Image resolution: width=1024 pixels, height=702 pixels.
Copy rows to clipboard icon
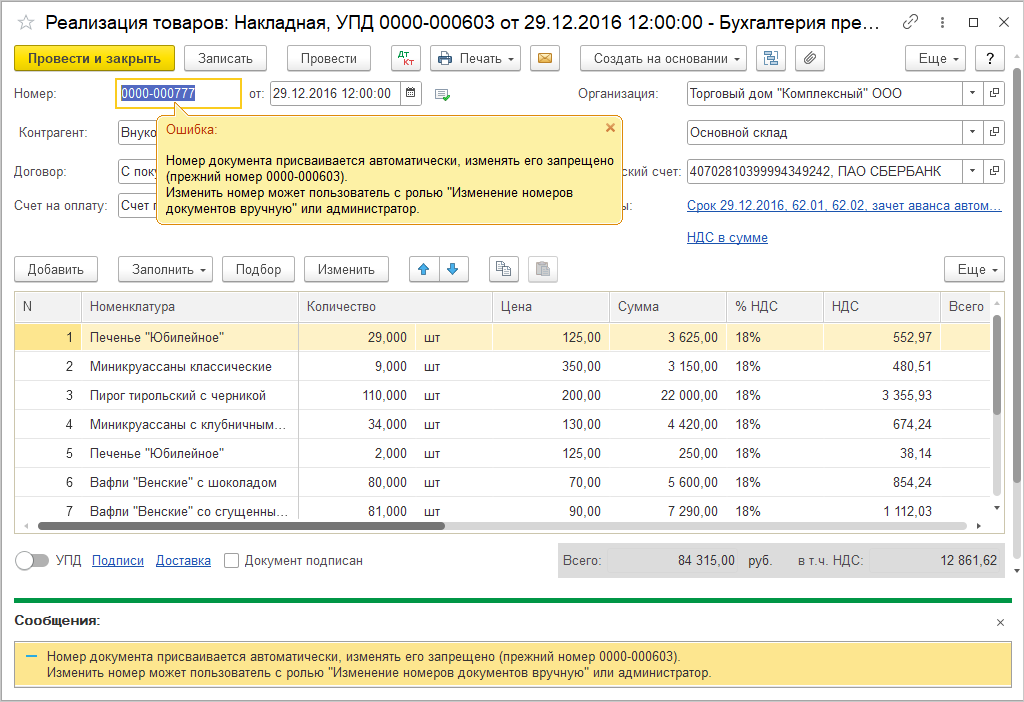[504, 269]
